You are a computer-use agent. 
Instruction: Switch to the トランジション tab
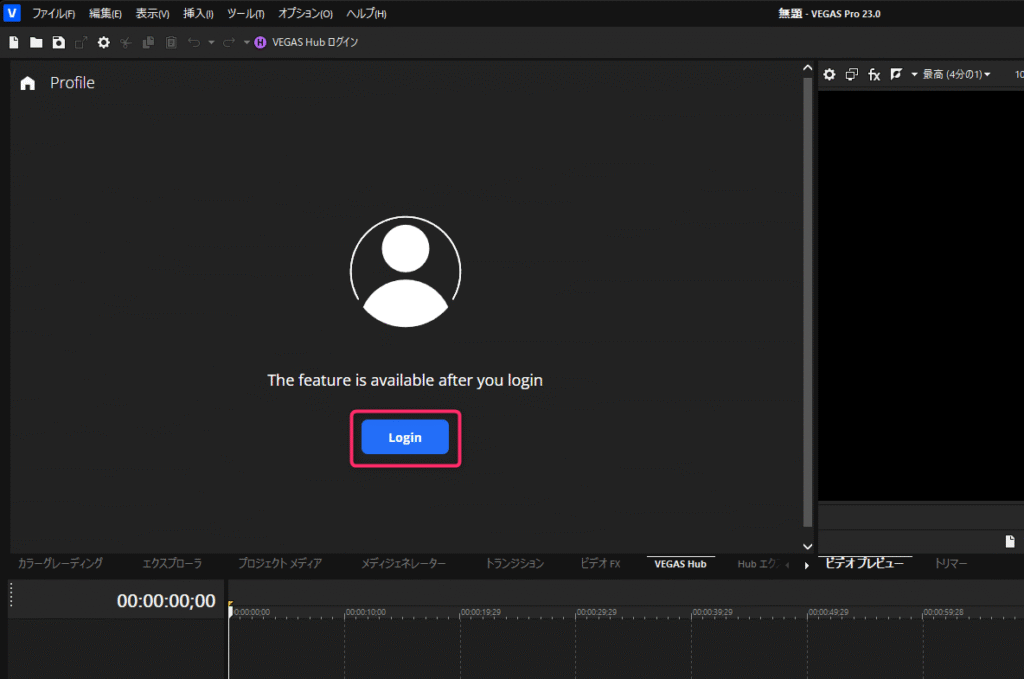tap(514, 564)
